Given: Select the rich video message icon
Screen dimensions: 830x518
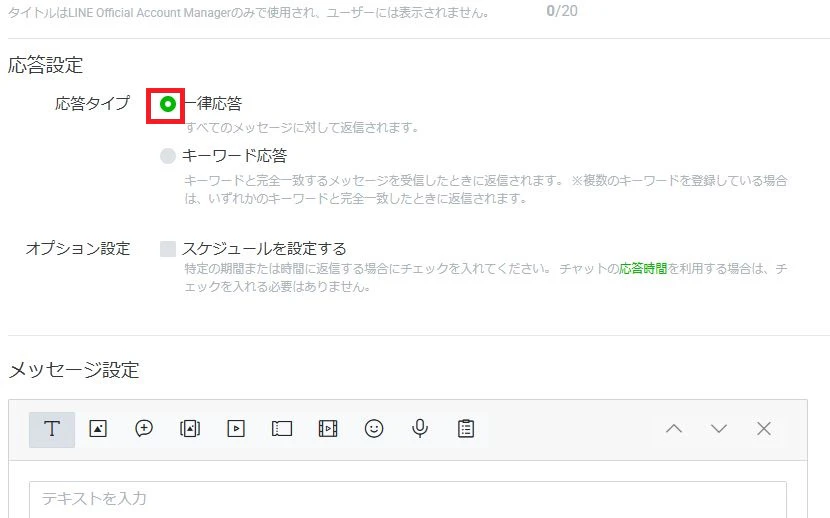Looking at the screenshot, I should tap(328, 429).
